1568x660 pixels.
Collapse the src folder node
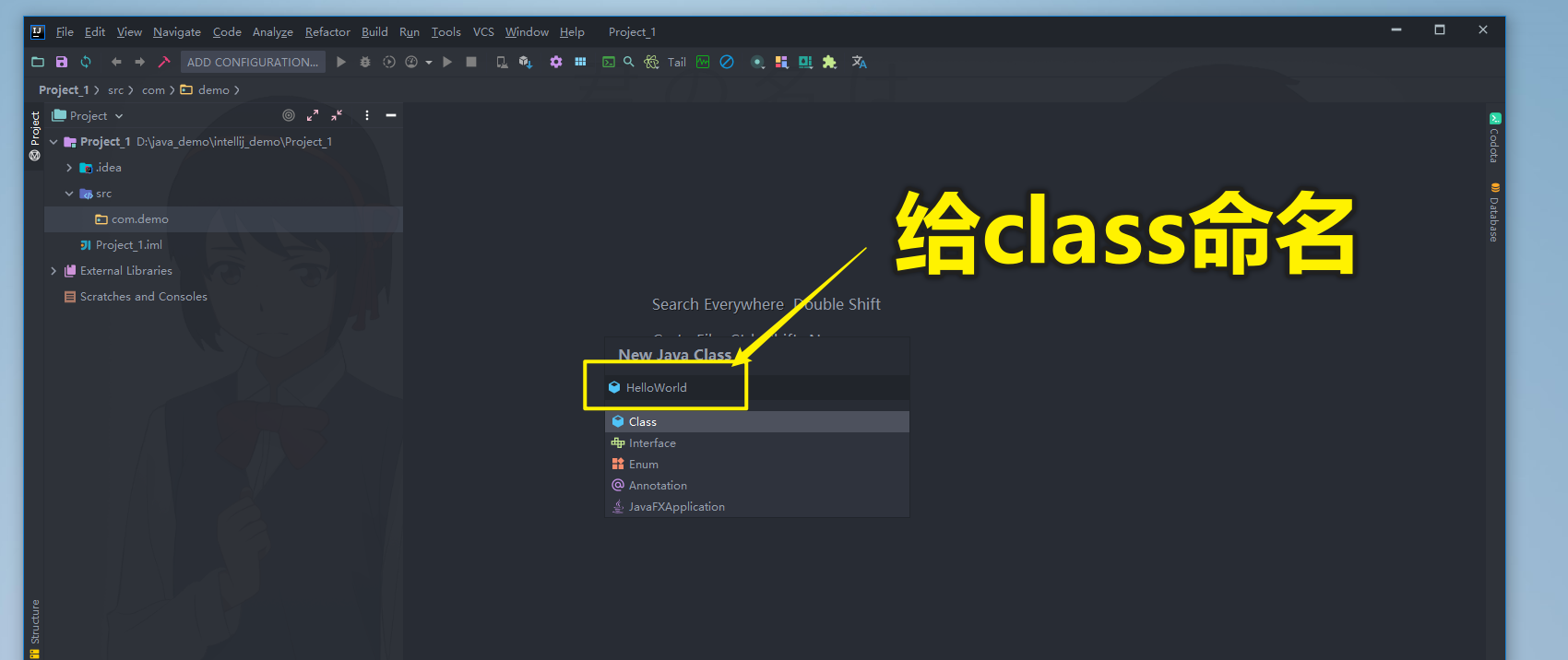pos(69,194)
